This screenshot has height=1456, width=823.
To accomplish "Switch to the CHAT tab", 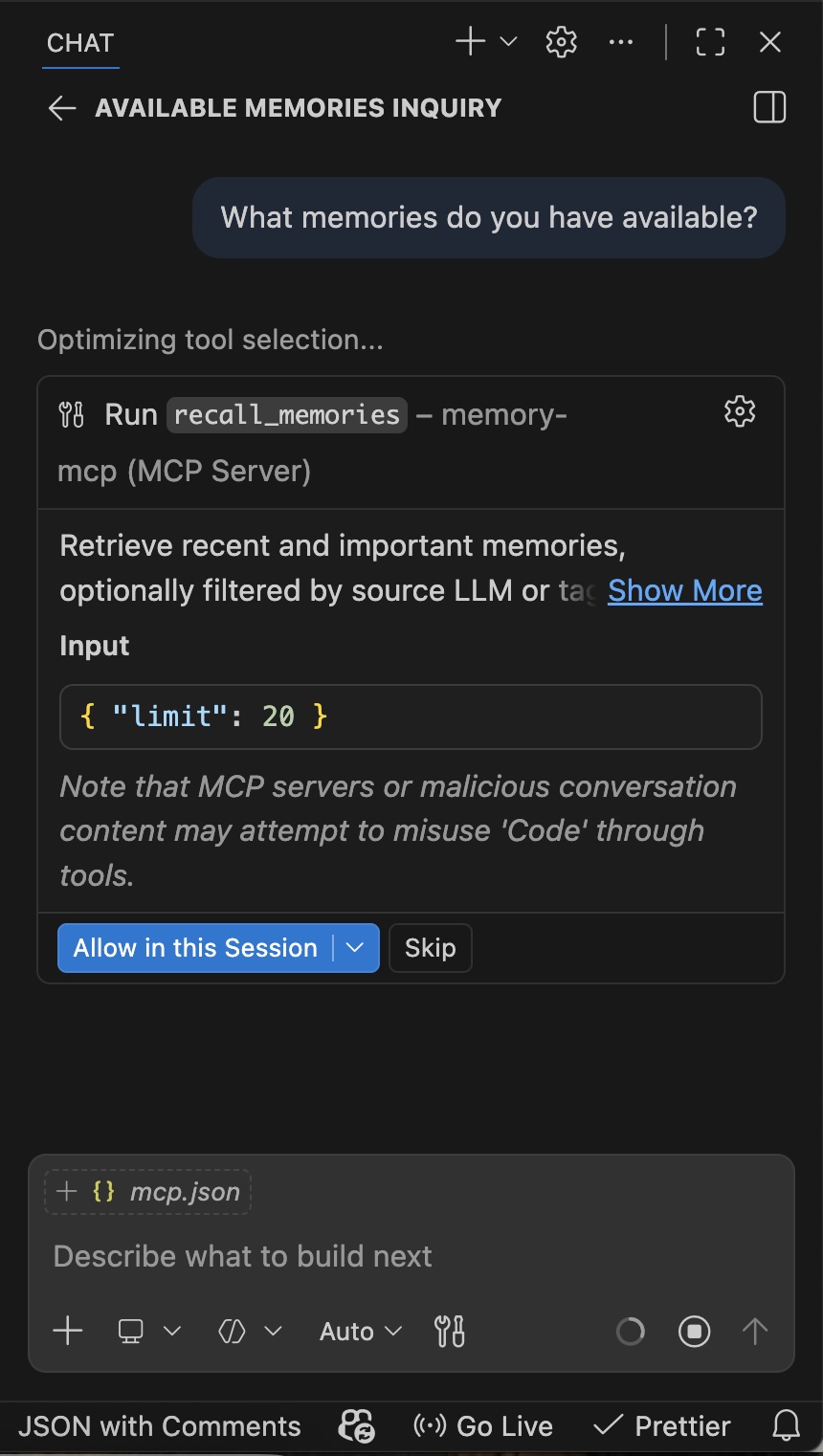I will coord(79,42).
